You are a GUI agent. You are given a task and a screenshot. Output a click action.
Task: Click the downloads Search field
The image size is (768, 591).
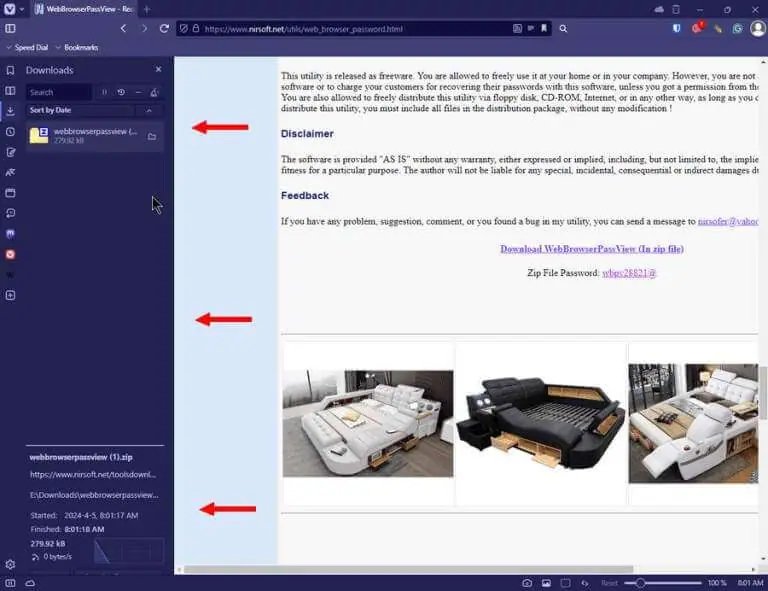pyautogui.click(x=58, y=92)
